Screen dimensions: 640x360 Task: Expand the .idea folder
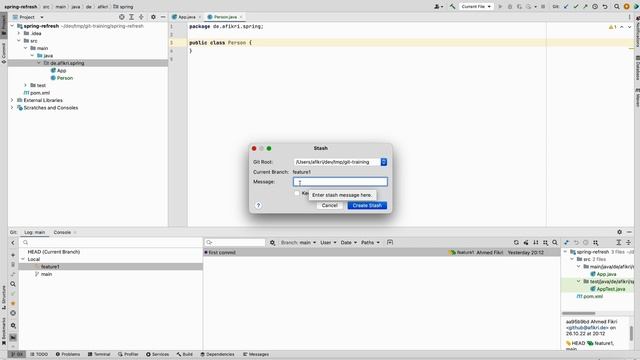tap(19, 33)
